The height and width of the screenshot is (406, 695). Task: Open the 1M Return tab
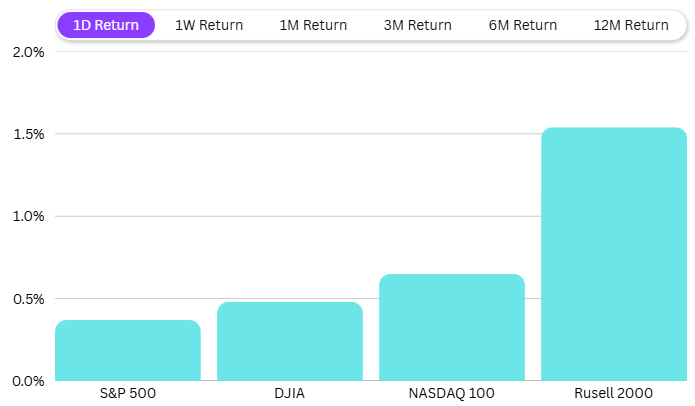[313, 25]
